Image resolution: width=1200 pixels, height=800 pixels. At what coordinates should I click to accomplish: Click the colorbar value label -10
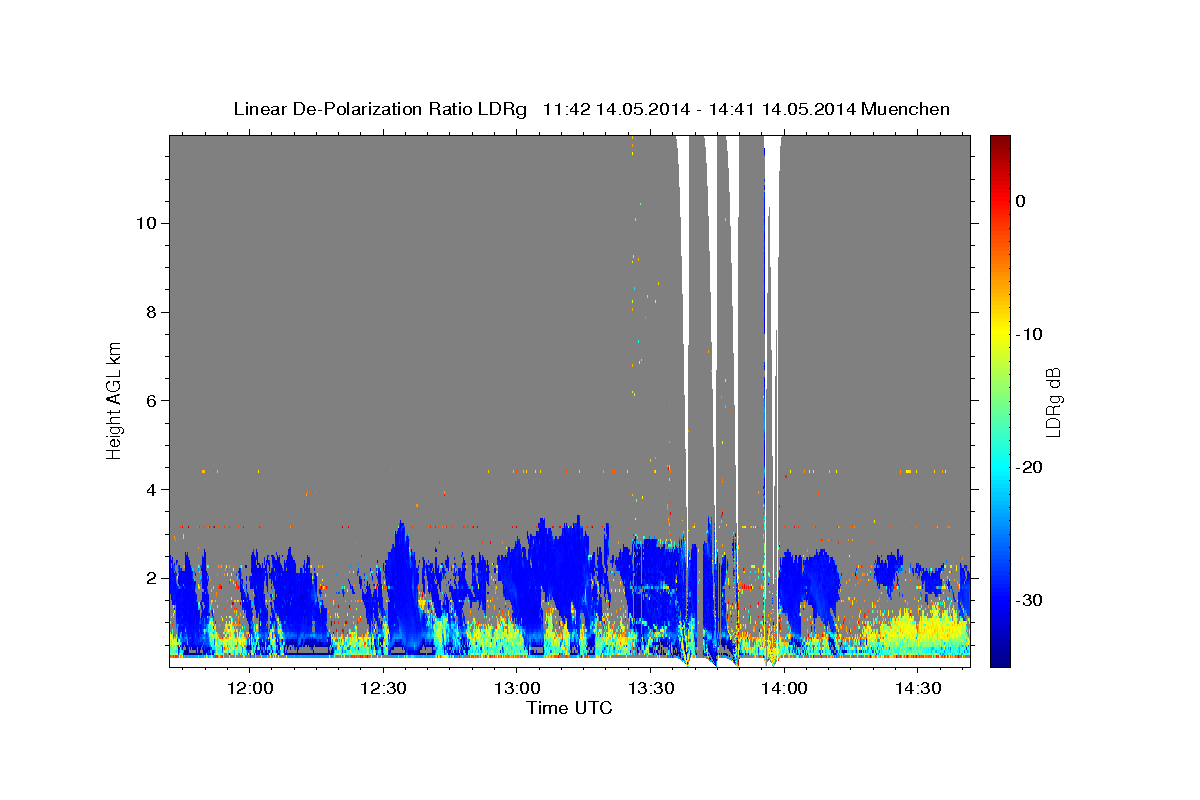pyautogui.click(x=1029, y=334)
